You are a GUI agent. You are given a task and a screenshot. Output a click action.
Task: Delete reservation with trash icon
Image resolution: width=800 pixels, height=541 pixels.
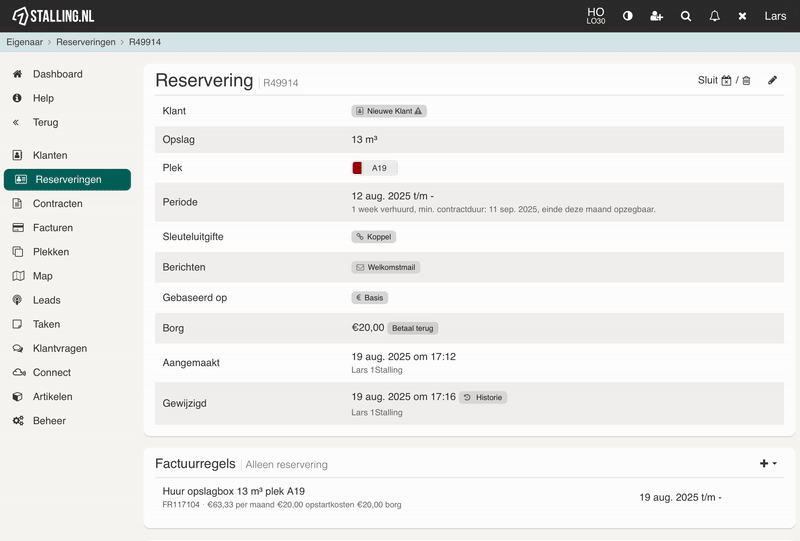coord(746,81)
